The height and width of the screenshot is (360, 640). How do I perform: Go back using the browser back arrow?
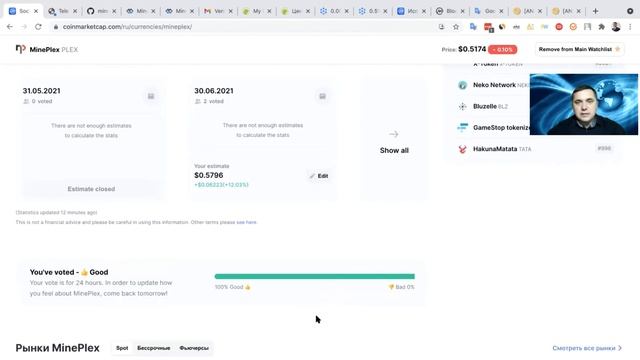pos(10,27)
